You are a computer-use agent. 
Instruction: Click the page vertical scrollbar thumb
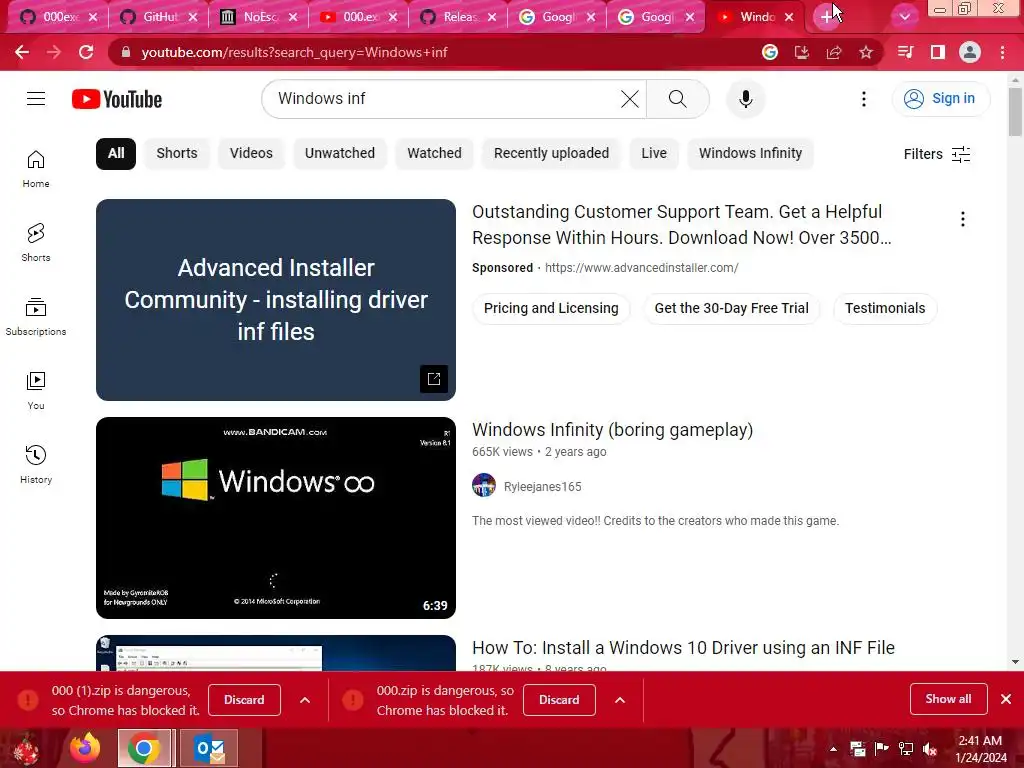click(1015, 111)
